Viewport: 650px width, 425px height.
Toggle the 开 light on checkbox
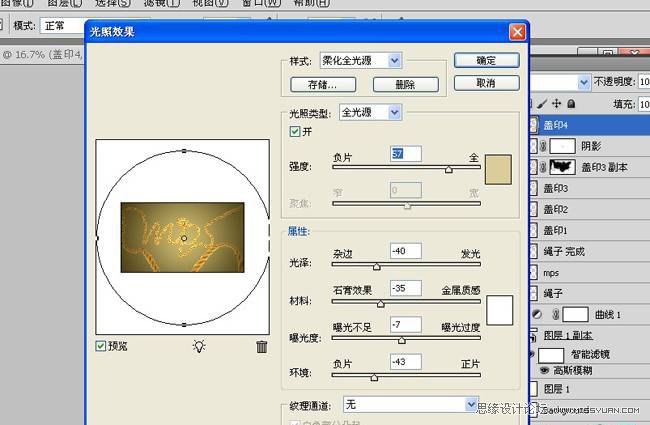coord(295,131)
